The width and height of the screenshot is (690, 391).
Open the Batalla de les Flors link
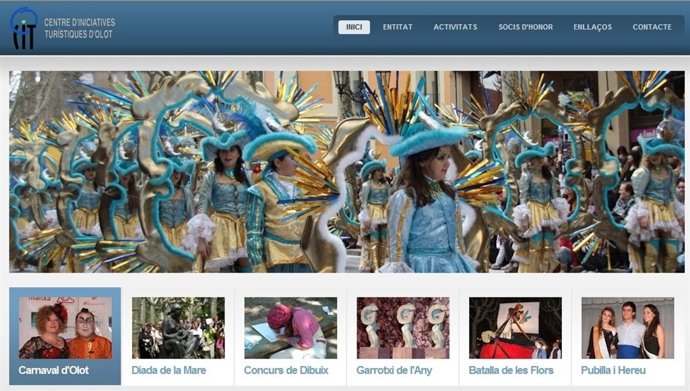(x=511, y=370)
